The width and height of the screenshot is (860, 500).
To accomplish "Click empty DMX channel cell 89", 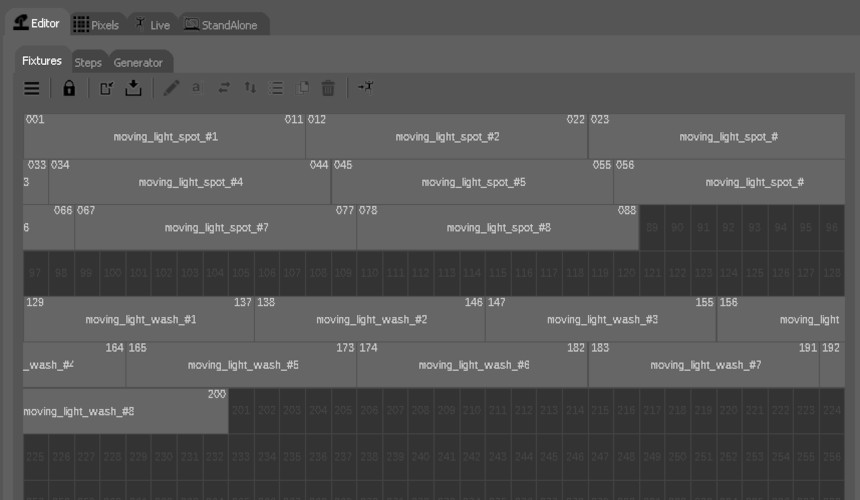I will 651,228.
